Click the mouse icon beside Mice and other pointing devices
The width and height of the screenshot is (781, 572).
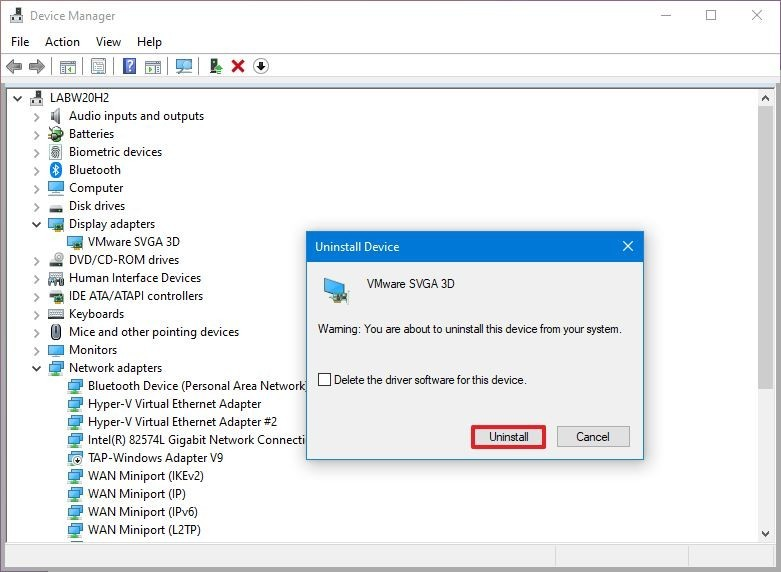[56, 332]
